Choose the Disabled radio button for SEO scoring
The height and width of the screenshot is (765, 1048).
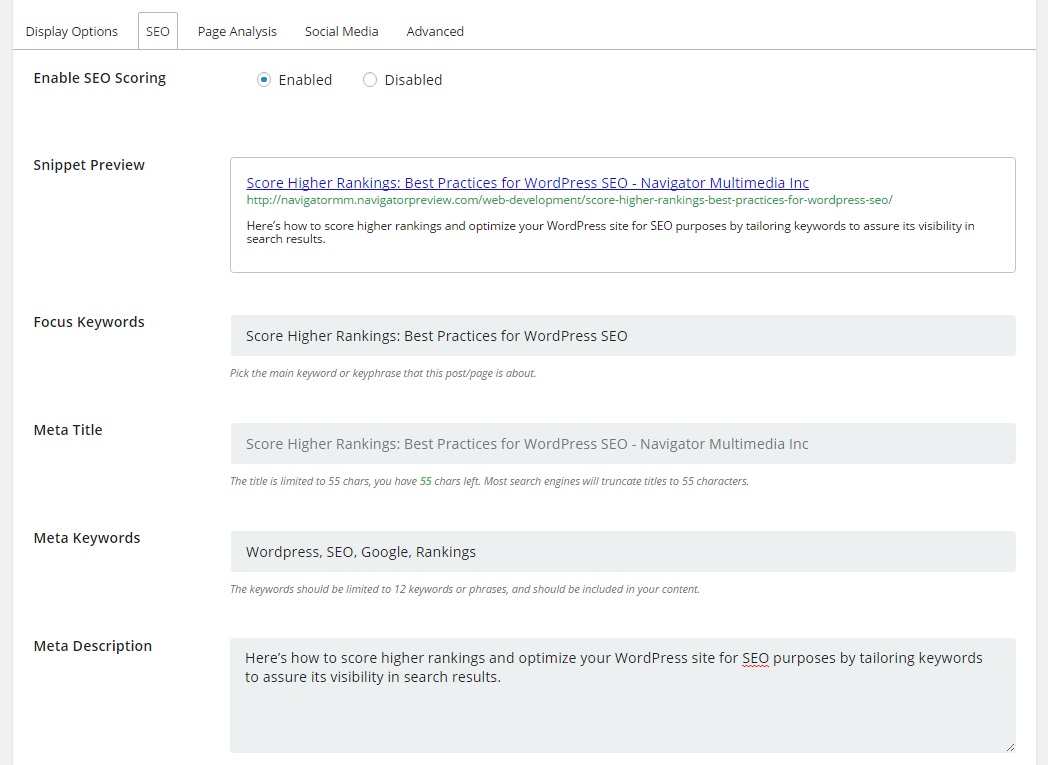point(370,80)
